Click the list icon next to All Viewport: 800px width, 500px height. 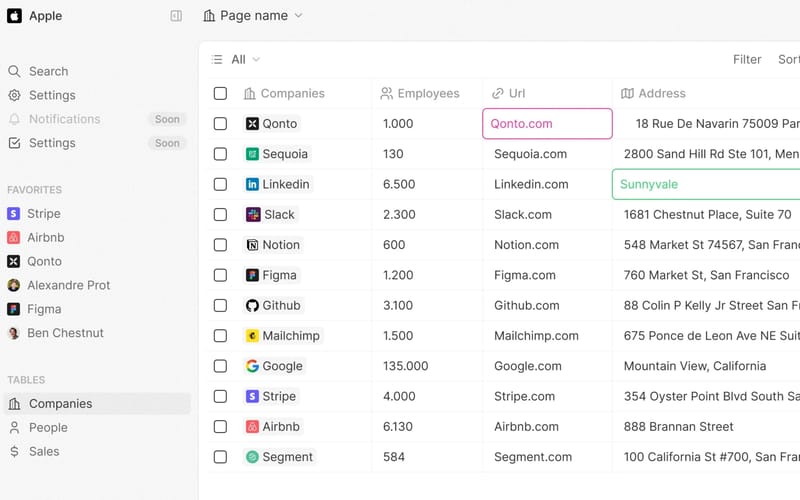(217, 60)
